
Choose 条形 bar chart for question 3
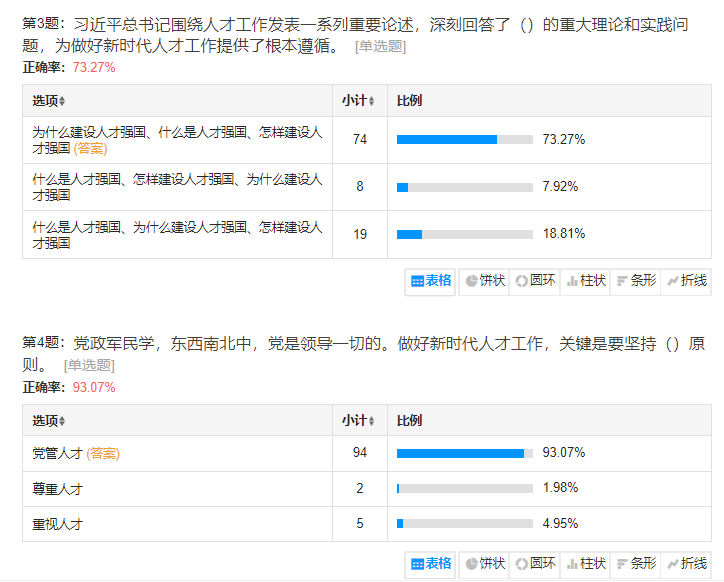(635, 281)
